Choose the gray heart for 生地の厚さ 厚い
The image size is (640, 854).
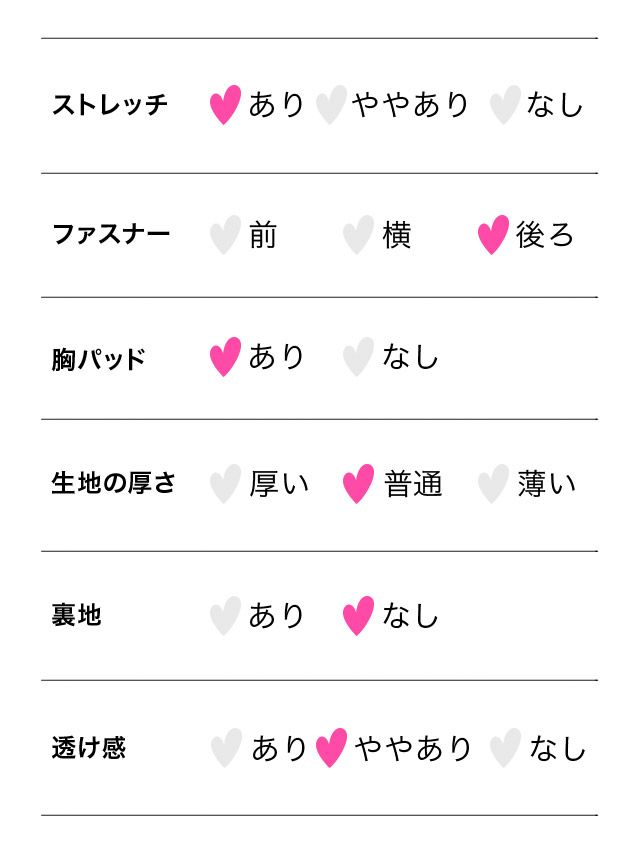pos(225,484)
